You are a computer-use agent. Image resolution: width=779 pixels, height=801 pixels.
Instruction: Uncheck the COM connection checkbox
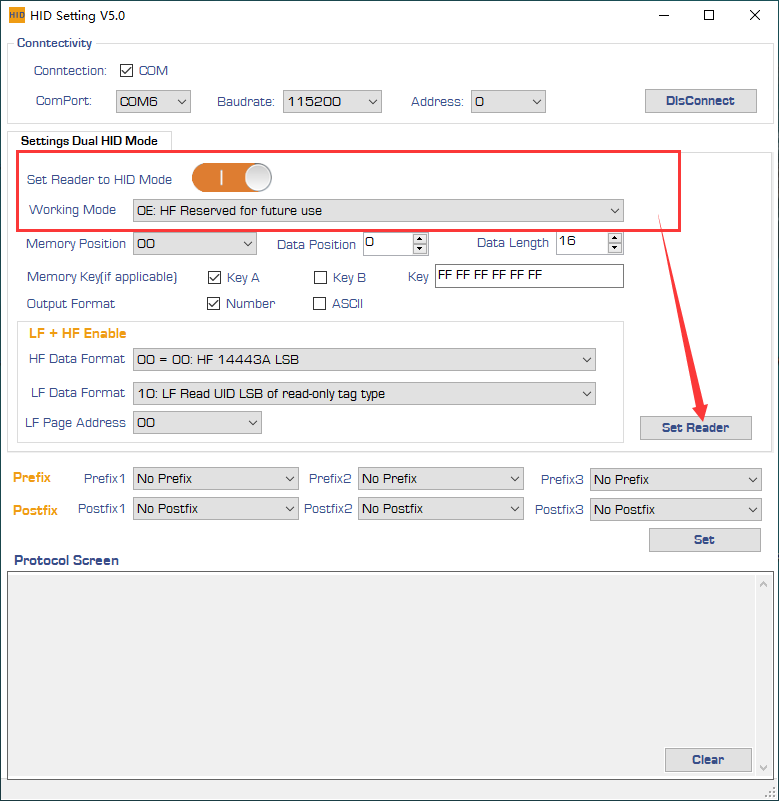[x=127, y=71]
